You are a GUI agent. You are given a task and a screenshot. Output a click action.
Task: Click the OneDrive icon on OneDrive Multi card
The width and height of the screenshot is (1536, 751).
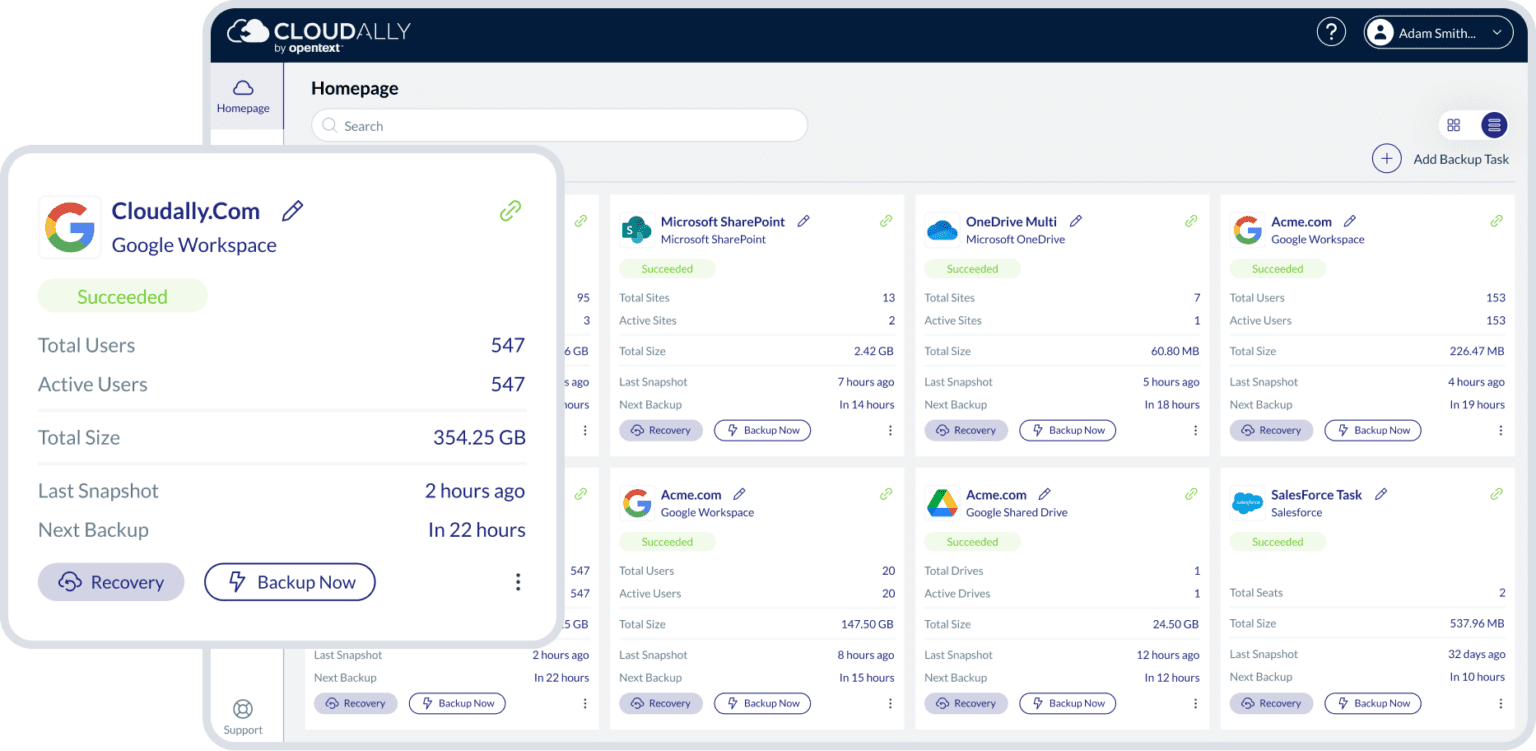(942, 230)
